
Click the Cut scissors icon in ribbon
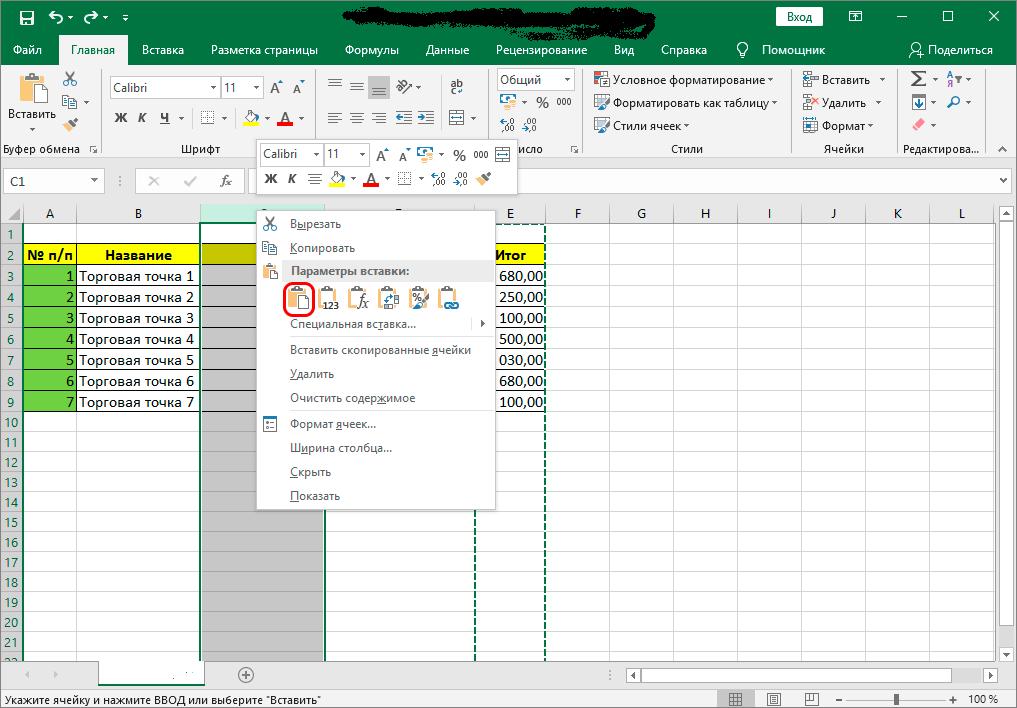70,79
